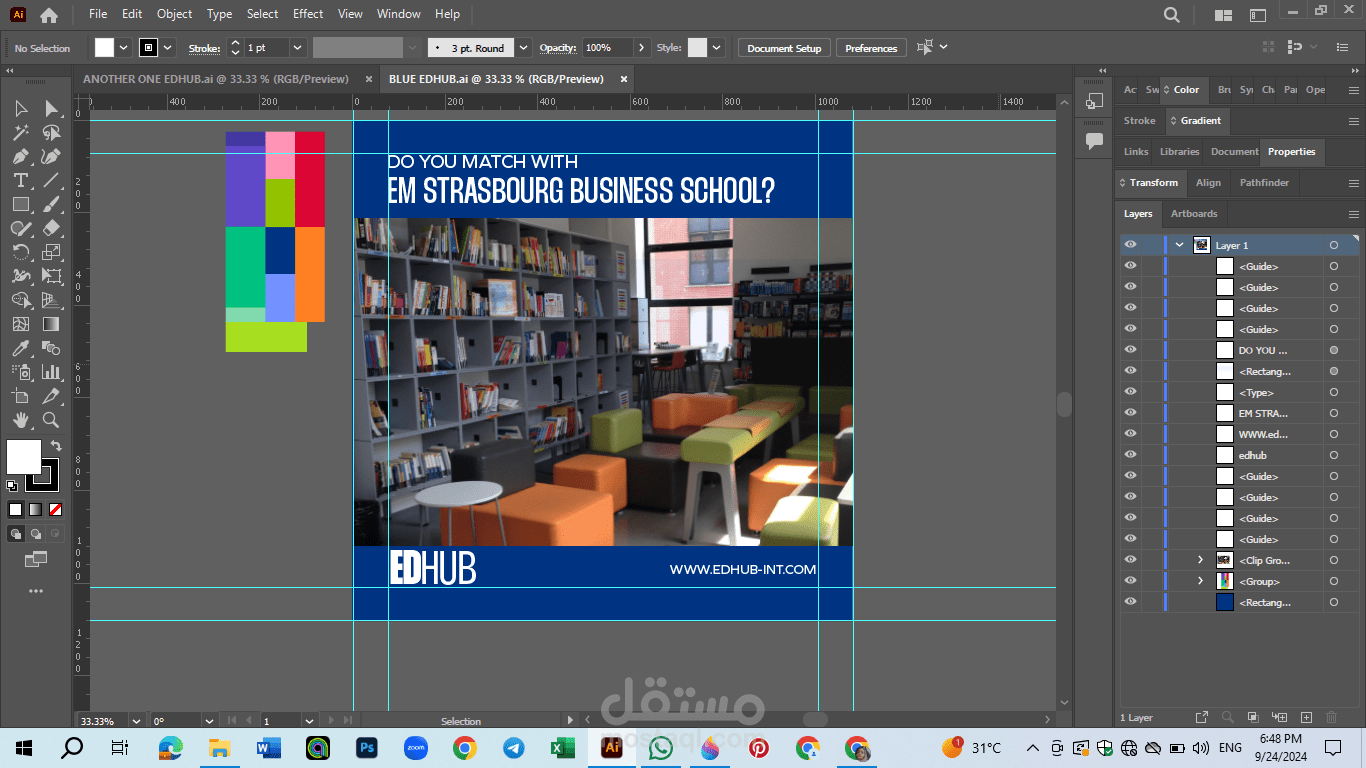
Task: Click the search icon in the top bar
Action: 1172,14
